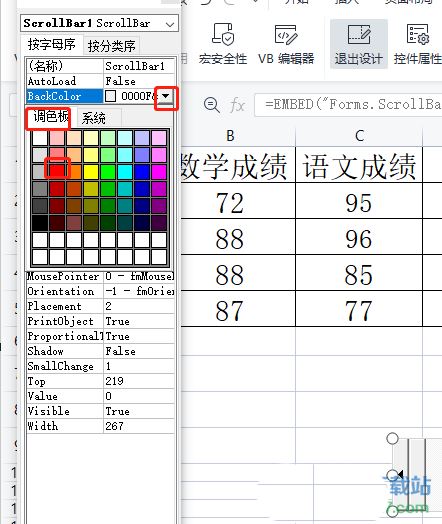This screenshot has width=442, height=524.
Task: Switch to 按字母序 alphabetical tab
Action: pos(51,44)
